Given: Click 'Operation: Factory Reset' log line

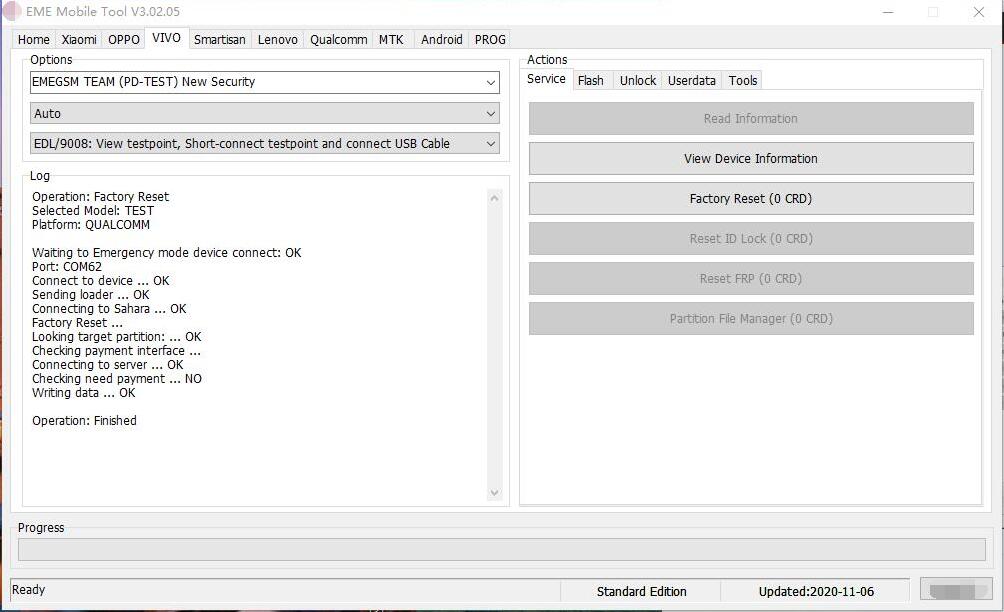Looking at the screenshot, I should click(101, 197).
